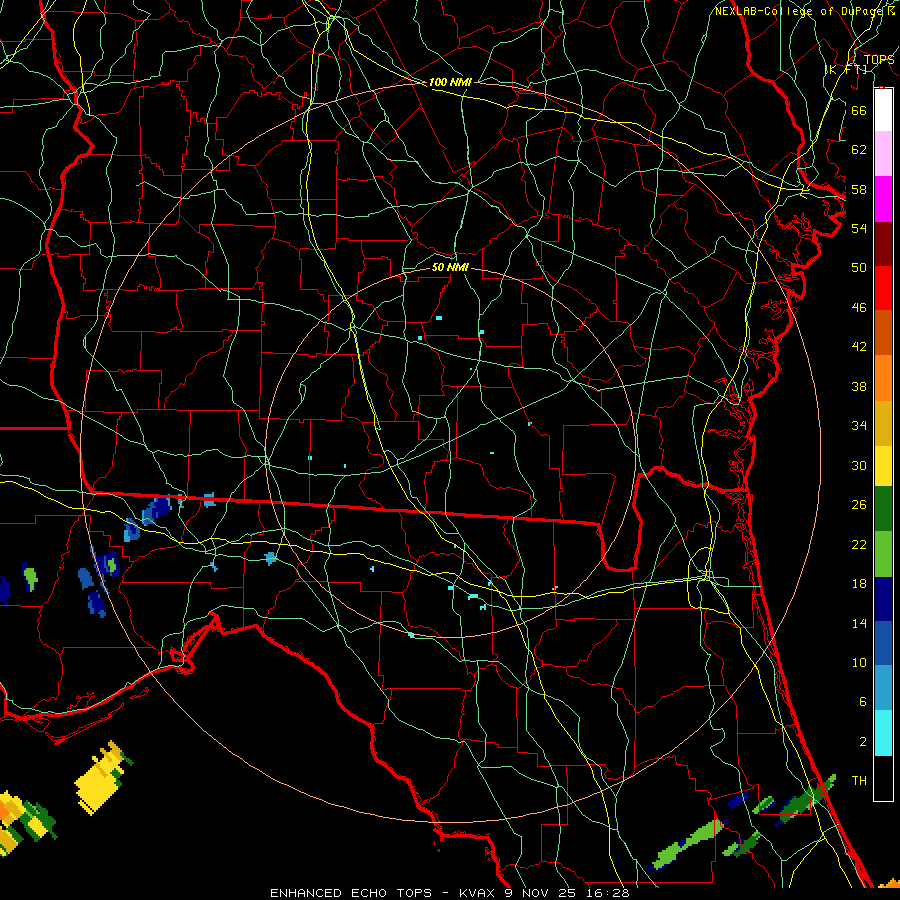Image resolution: width=900 pixels, height=900 pixels.
Task: Click the legend value '30'
Action: [859, 465]
